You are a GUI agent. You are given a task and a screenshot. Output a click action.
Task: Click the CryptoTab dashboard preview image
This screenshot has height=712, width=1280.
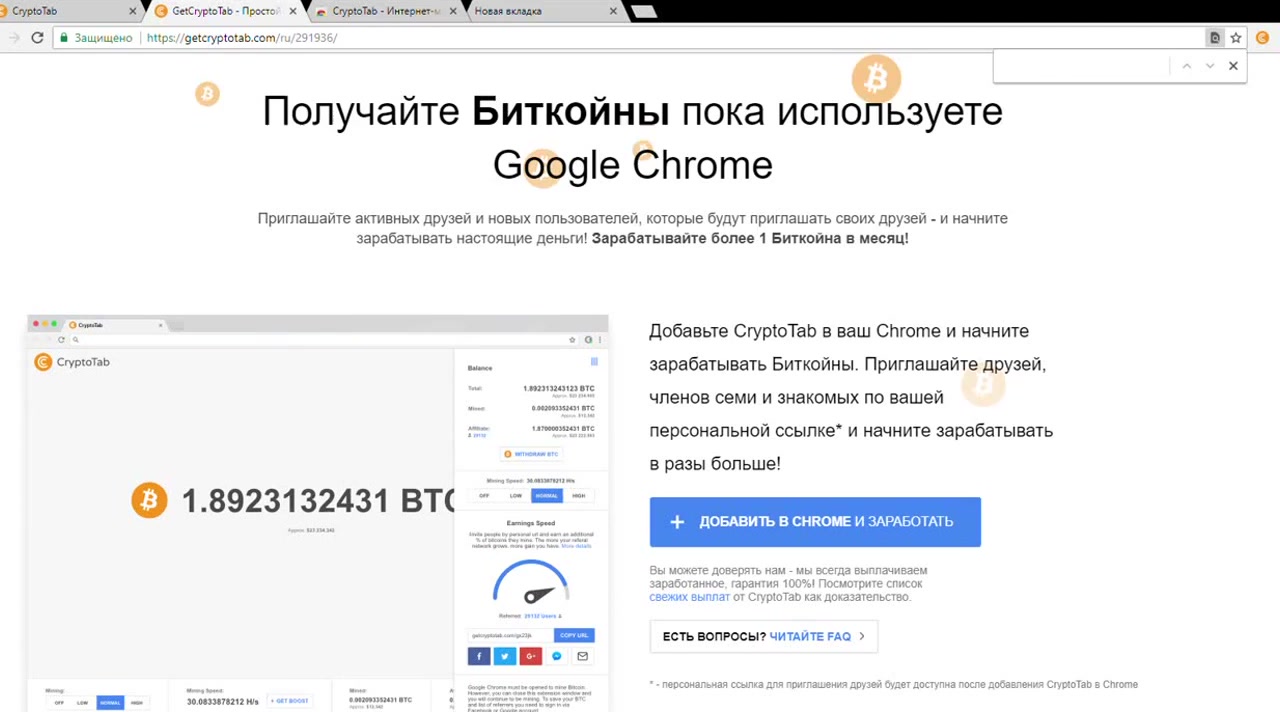(x=317, y=510)
